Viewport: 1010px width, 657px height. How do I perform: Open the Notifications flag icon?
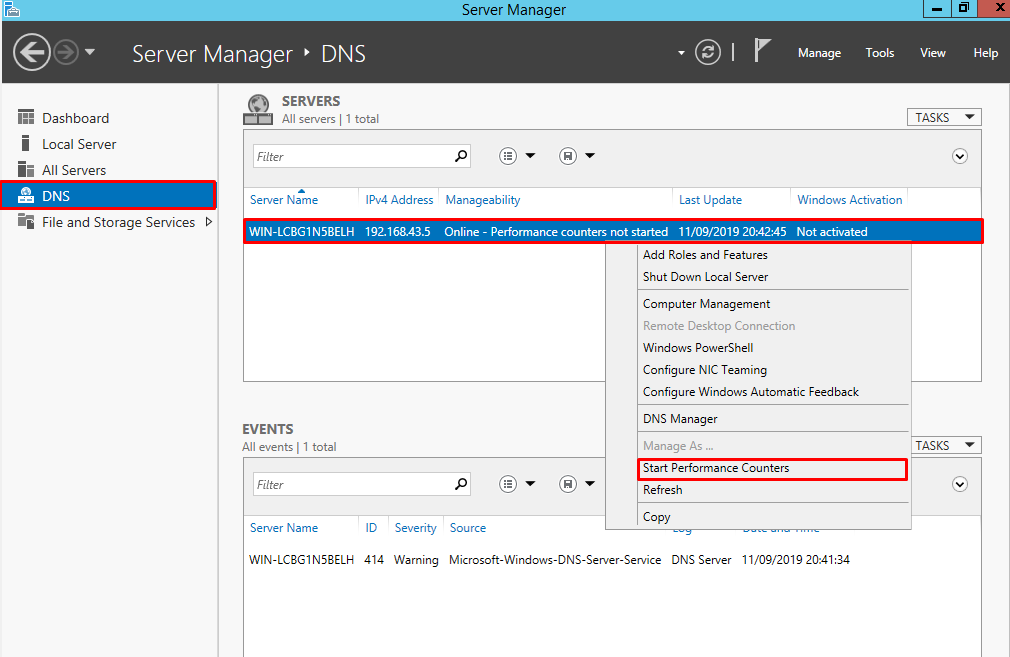pyautogui.click(x=762, y=50)
